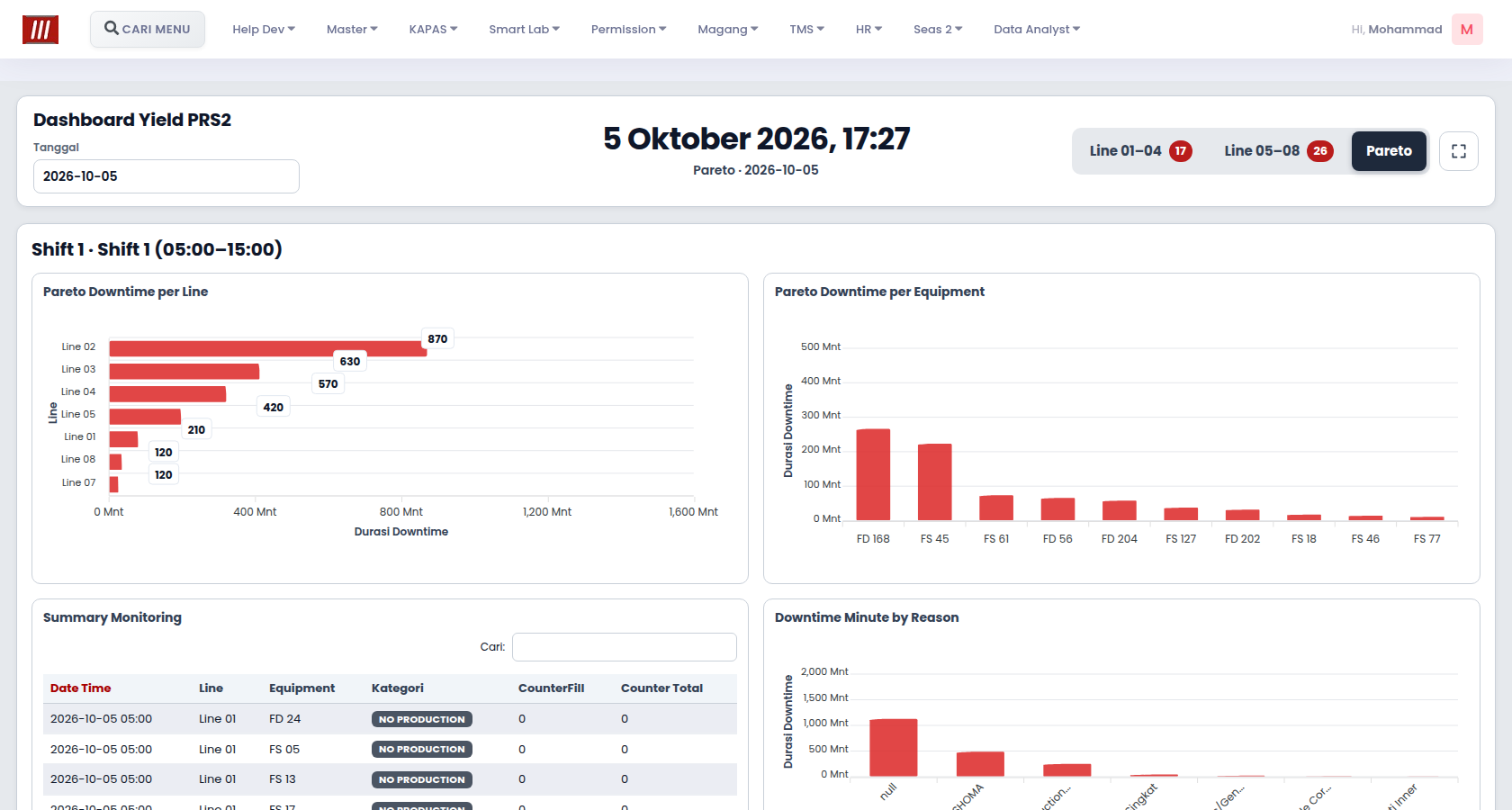Click the Line 04 downtime bar
1512x810 pixels.
tap(168, 394)
